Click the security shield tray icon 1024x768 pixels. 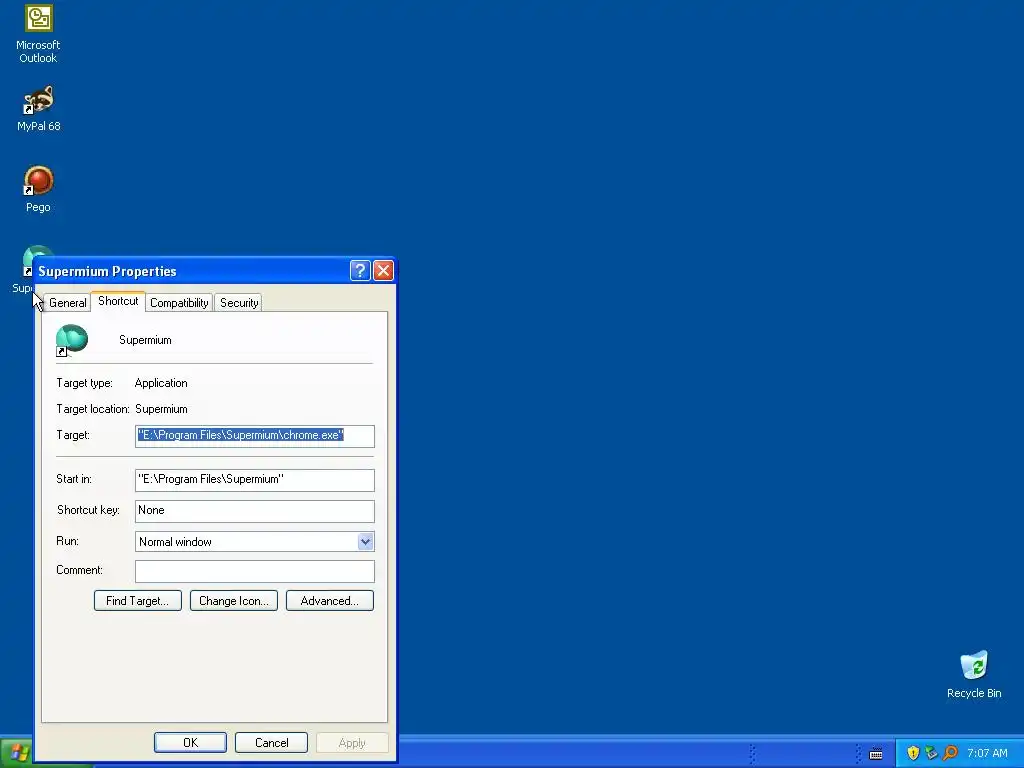tap(913, 753)
